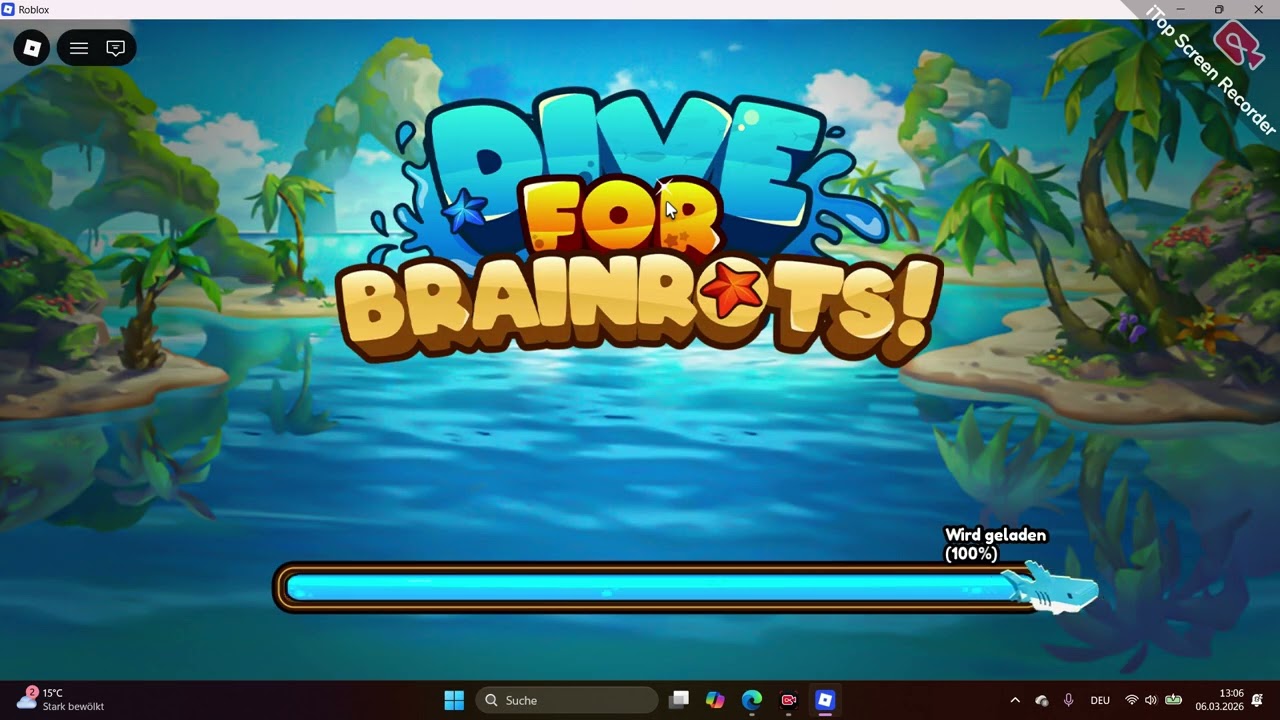Open Microsoft Edge from the taskbar
The image size is (1280, 720).
[751, 700]
